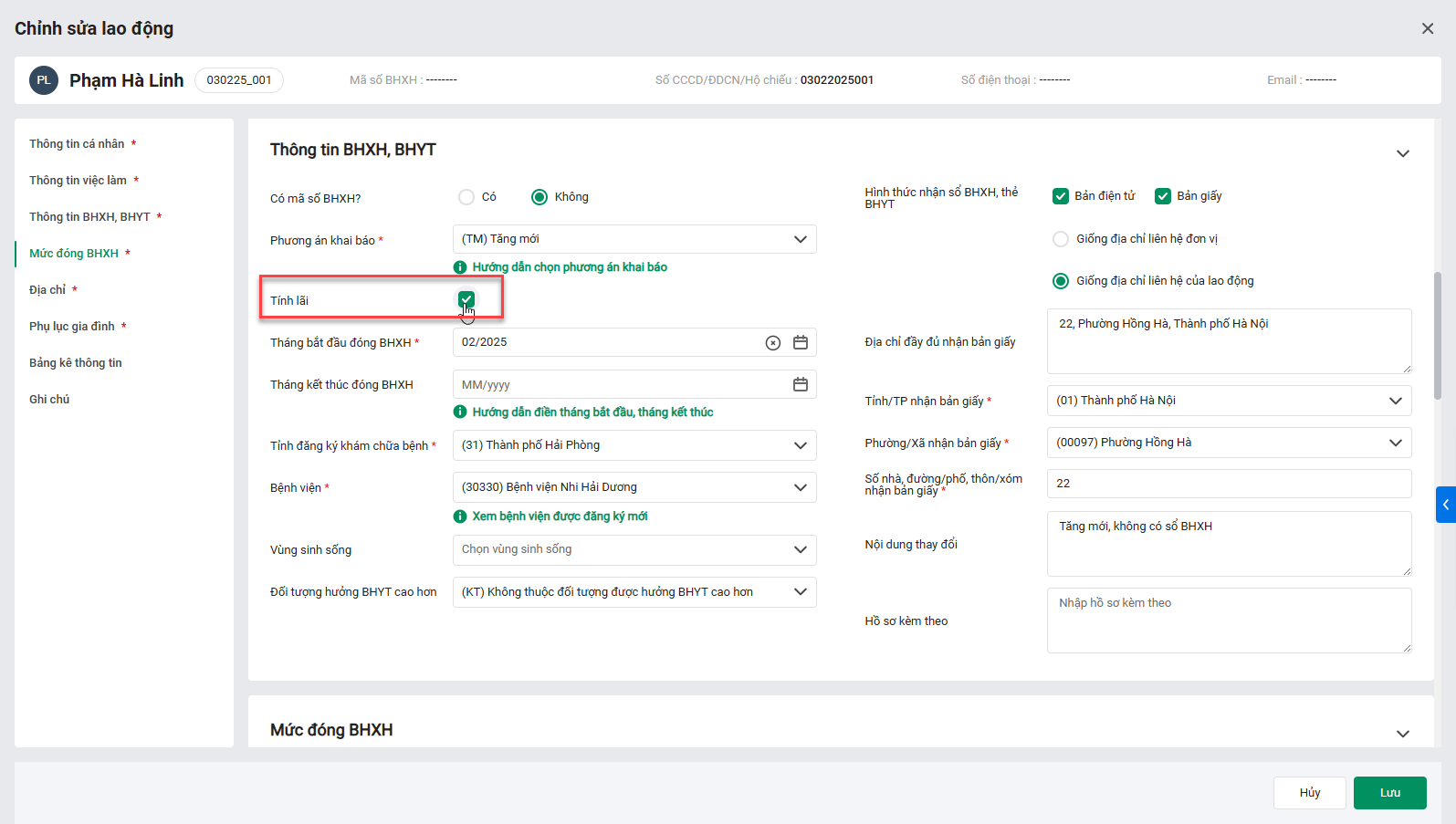Screen dimensions: 1456x824
Task: Click info icon beside declaration plan guide
Action: (460, 267)
